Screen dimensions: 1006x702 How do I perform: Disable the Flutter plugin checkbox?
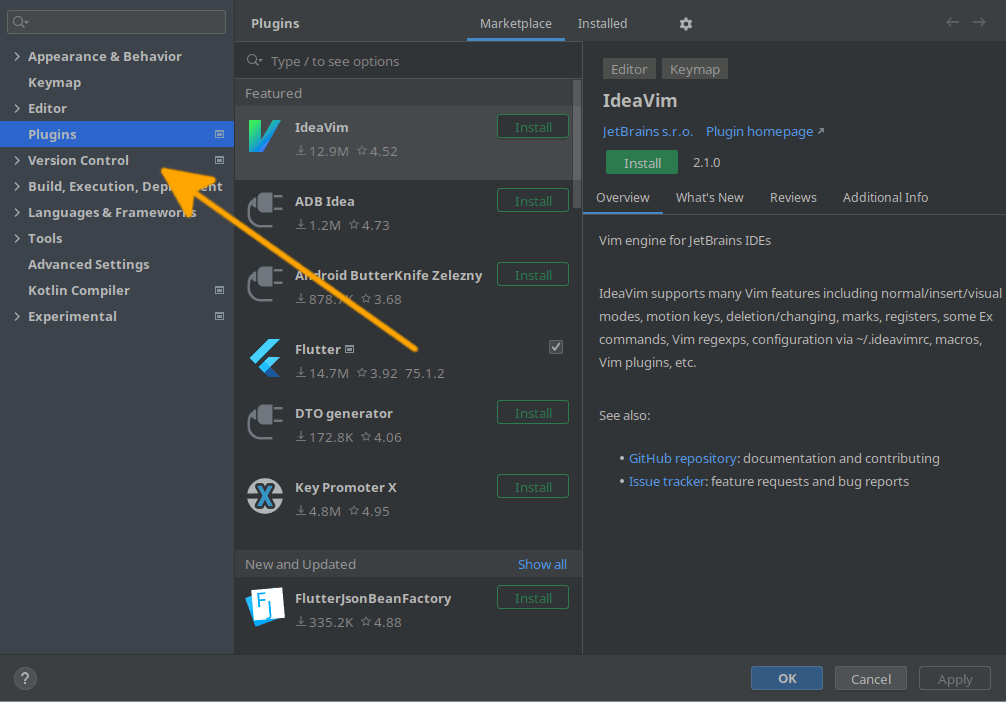click(x=556, y=347)
